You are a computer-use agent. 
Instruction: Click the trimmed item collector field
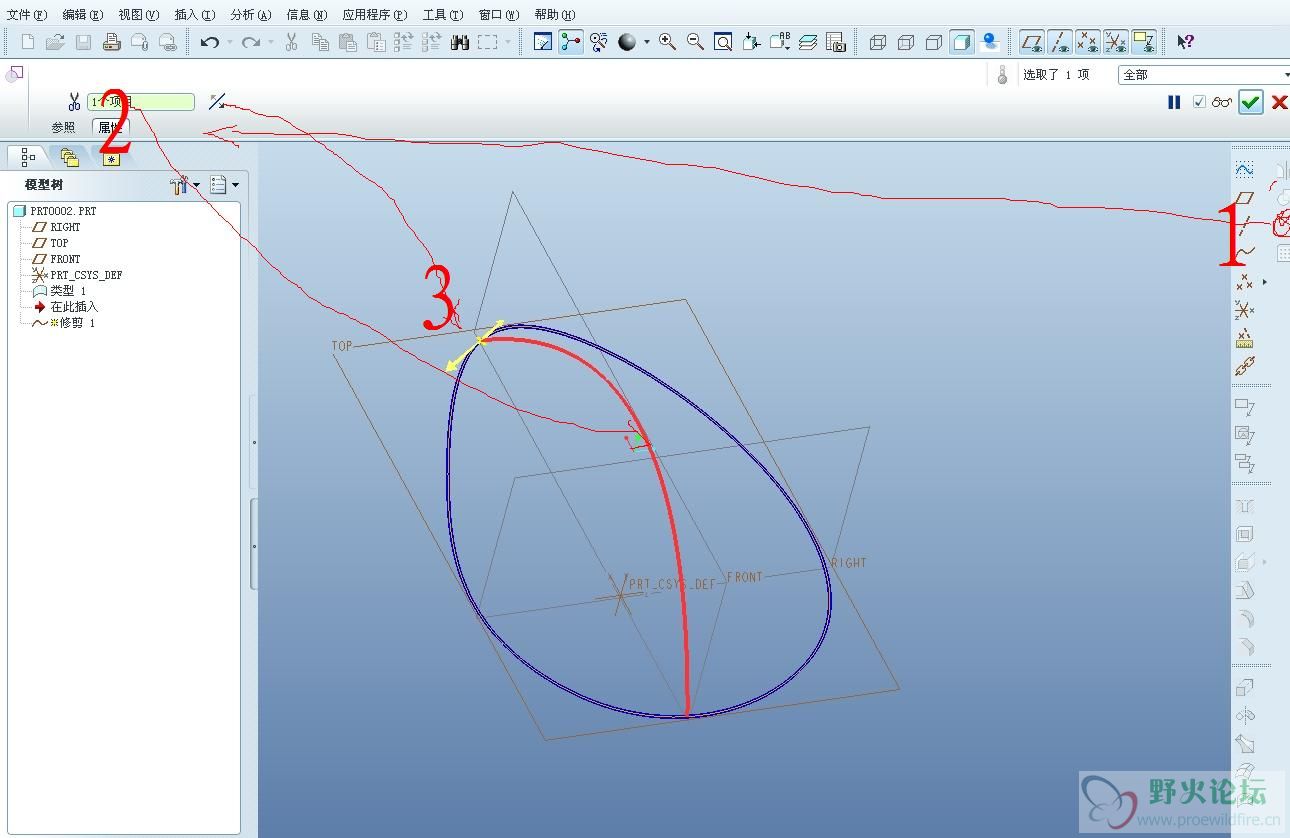click(141, 102)
